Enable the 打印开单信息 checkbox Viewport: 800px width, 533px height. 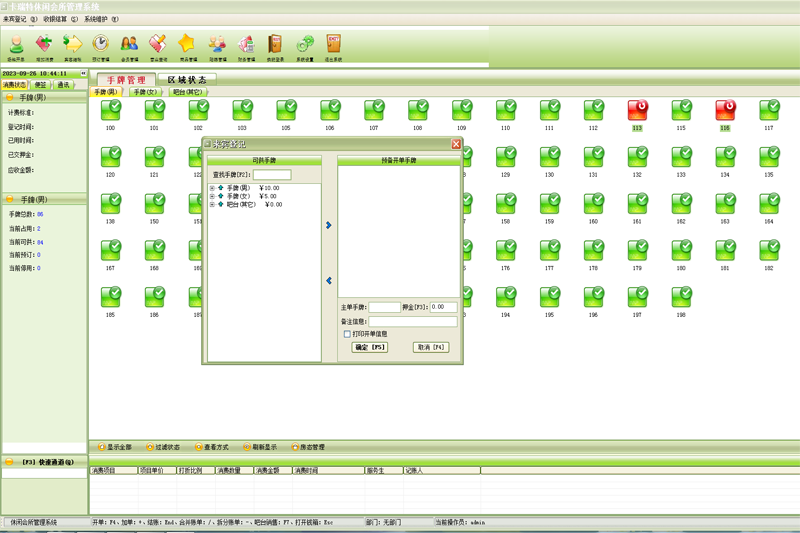pos(348,334)
